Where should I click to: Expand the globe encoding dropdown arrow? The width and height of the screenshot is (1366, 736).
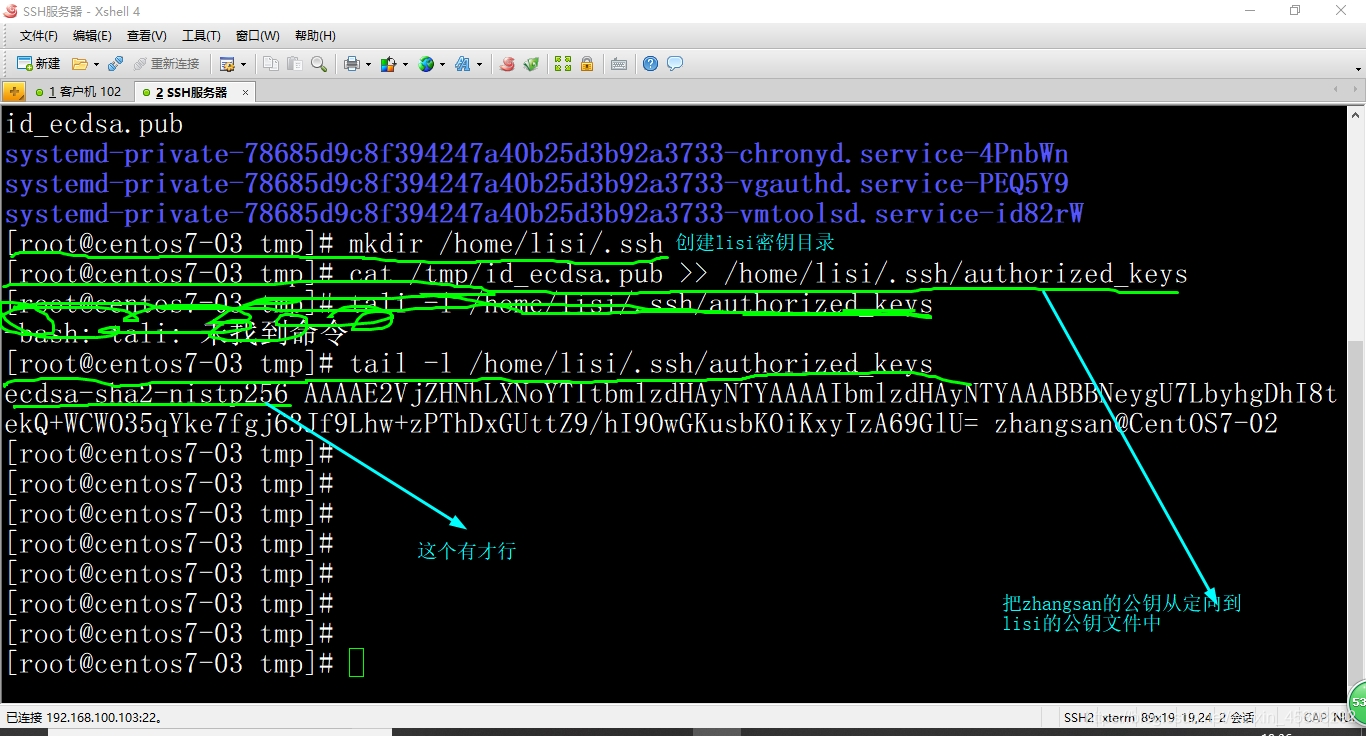443,64
